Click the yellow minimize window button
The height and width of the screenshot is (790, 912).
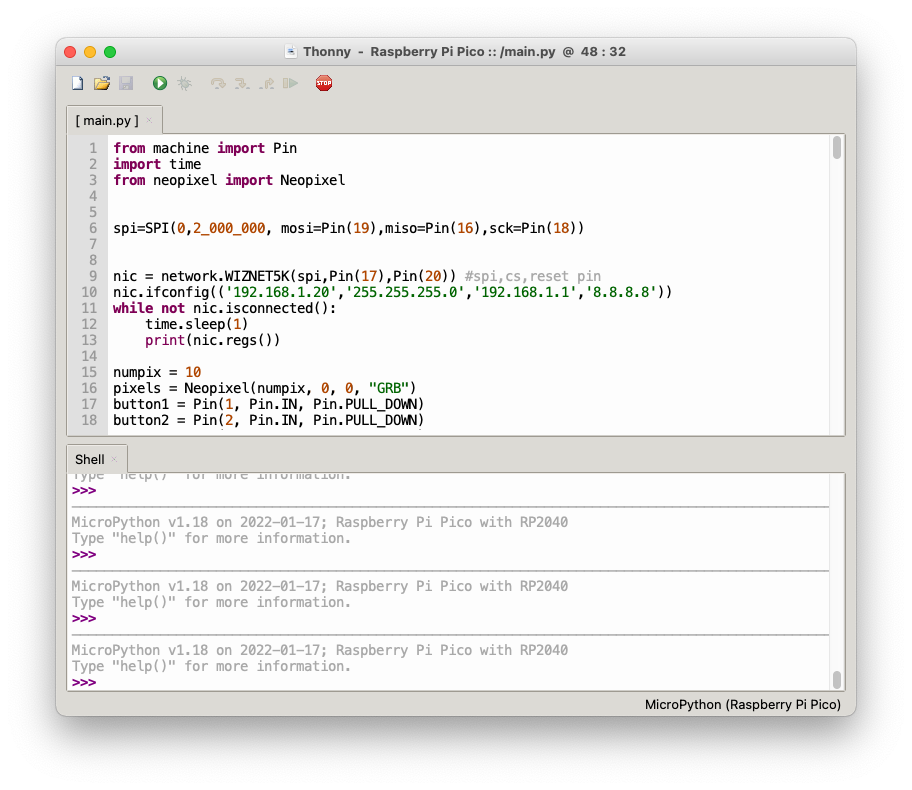(x=90, y=52)
